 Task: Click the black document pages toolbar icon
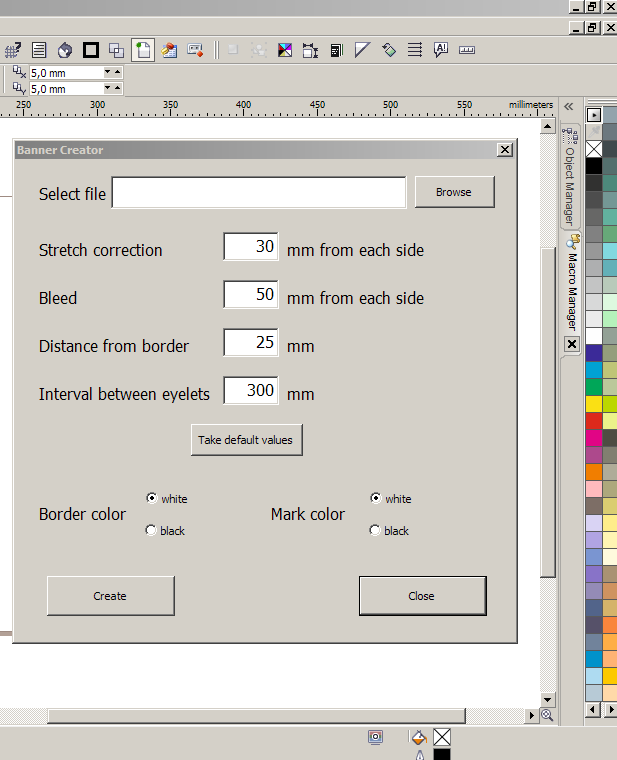pos(336,50)
